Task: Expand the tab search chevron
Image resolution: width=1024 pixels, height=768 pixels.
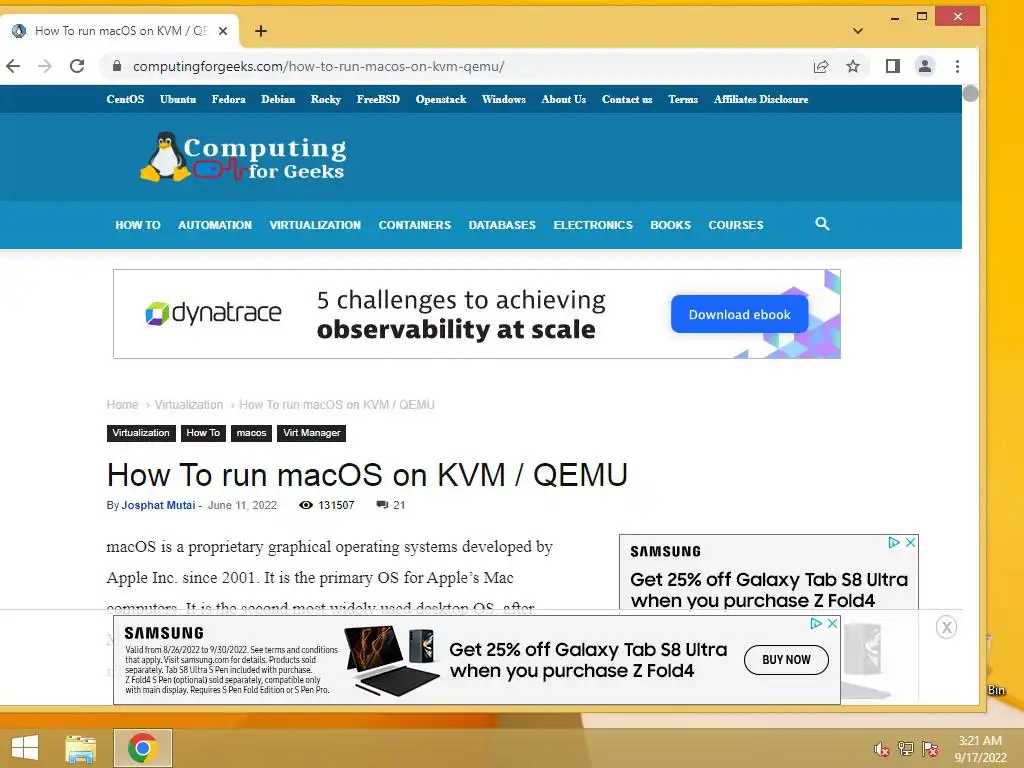Action: [858, 31]
